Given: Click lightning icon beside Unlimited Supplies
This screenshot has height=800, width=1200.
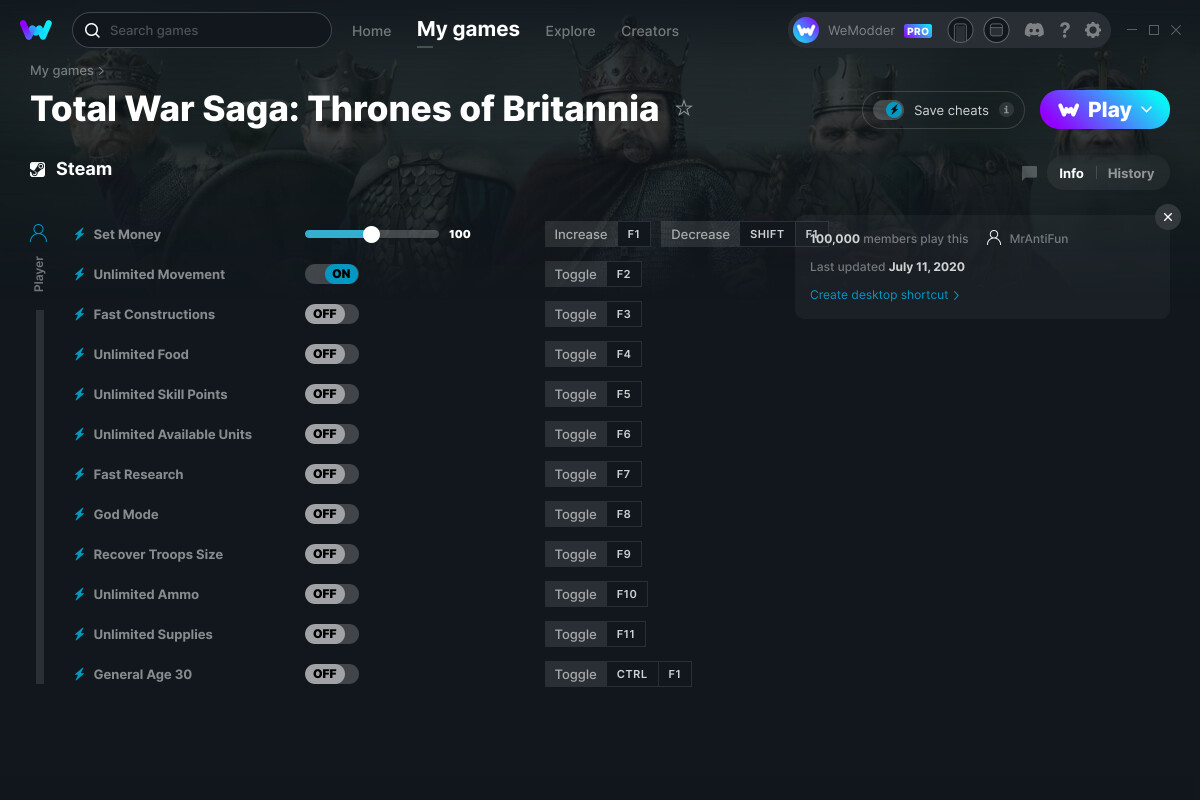Looking at the screenshot, I should coord(80,634).
